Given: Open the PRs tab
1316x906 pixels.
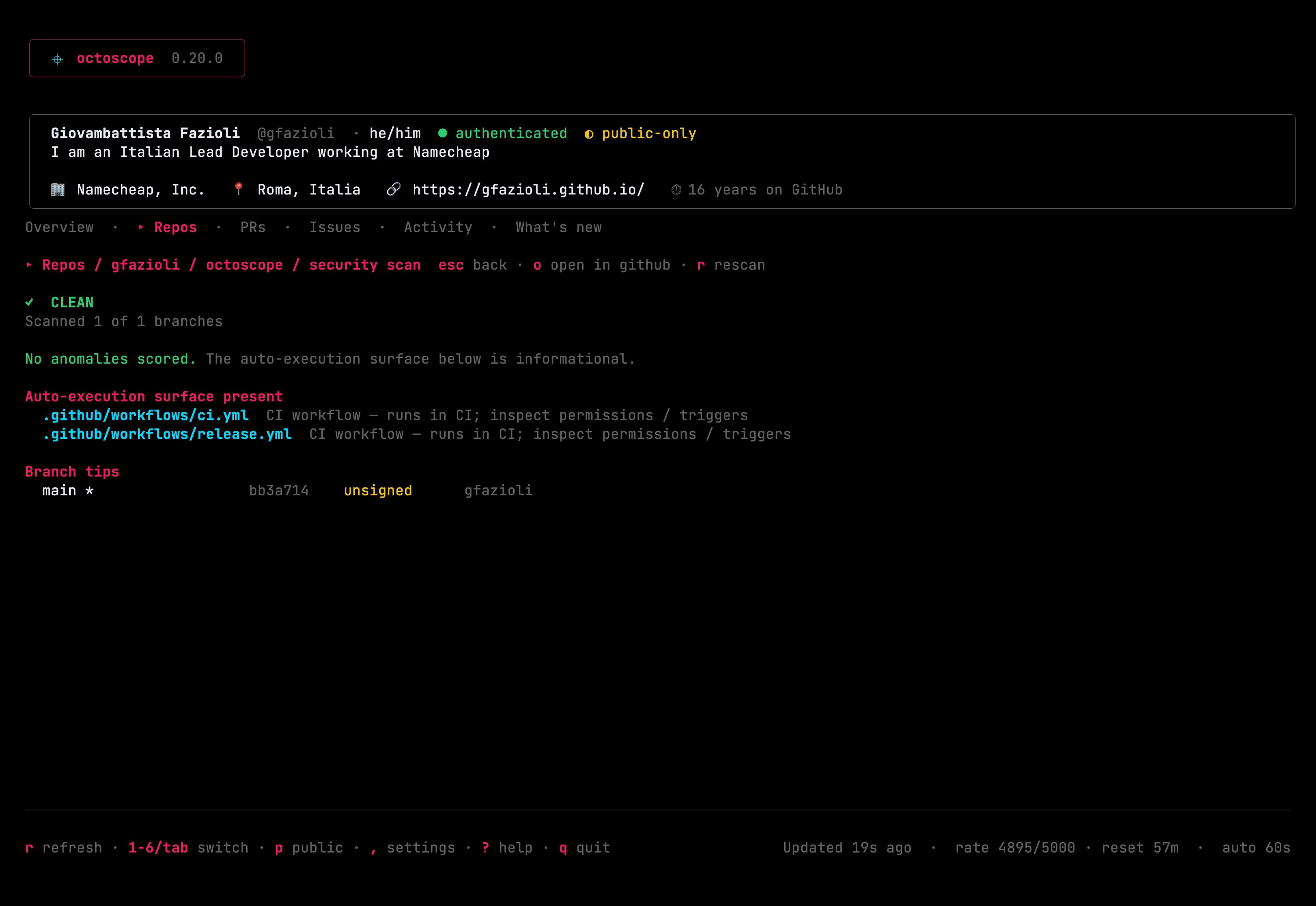Looking at the screenshot, I should tap(253, 228).
